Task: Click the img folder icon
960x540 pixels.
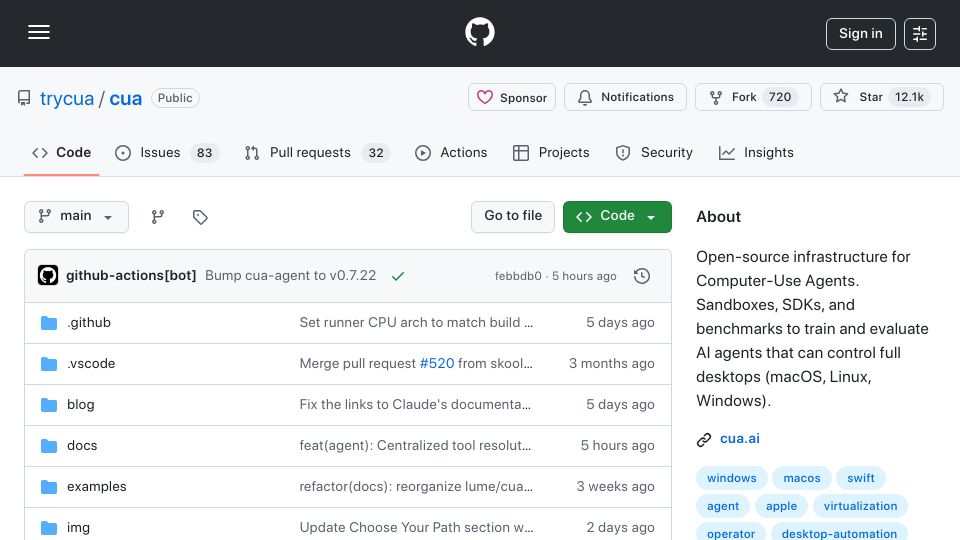Action: click(x=49, y=528)
